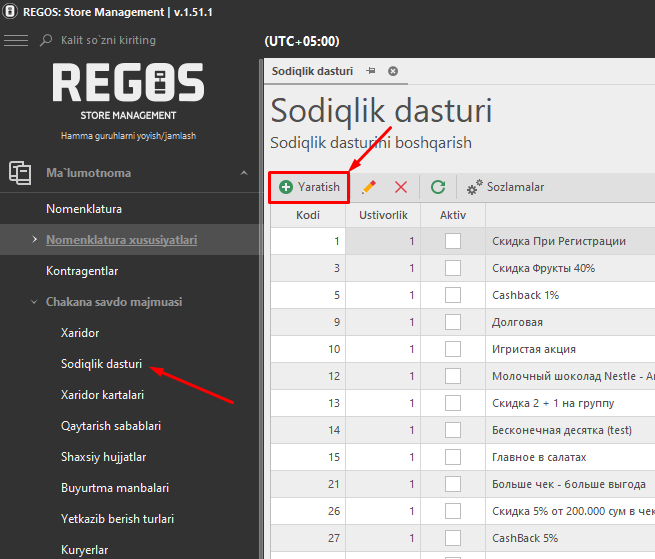Image resolution: width=655 pixels, height=559 pixels.
Task: Open Xaridor kartalari in sidebar
Action: 102,395
